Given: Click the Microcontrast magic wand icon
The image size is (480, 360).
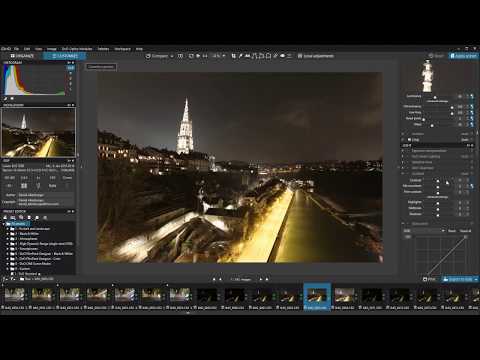Looking at the screenshot, I should point(472,186).
